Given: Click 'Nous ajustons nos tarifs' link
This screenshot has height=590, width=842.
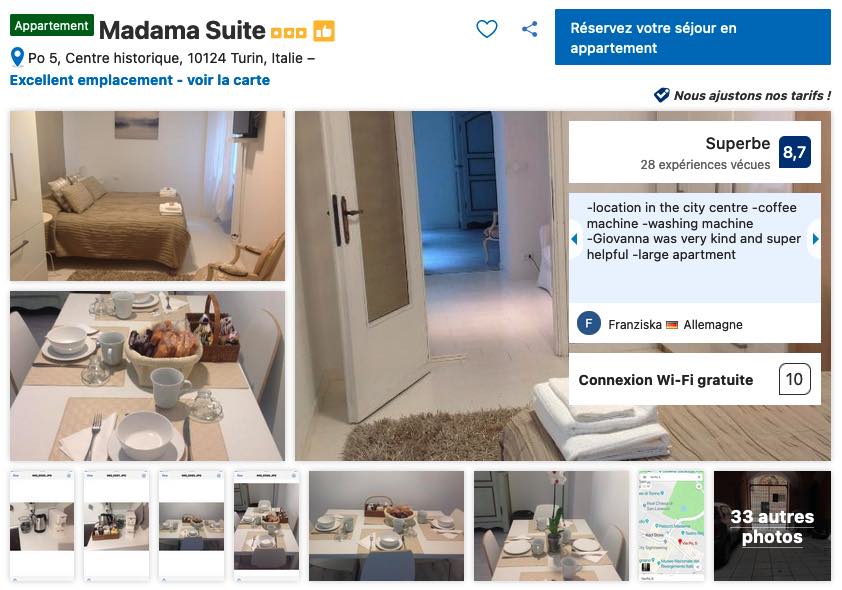Looking at the screenshot, I should click(x=752, y=96).
